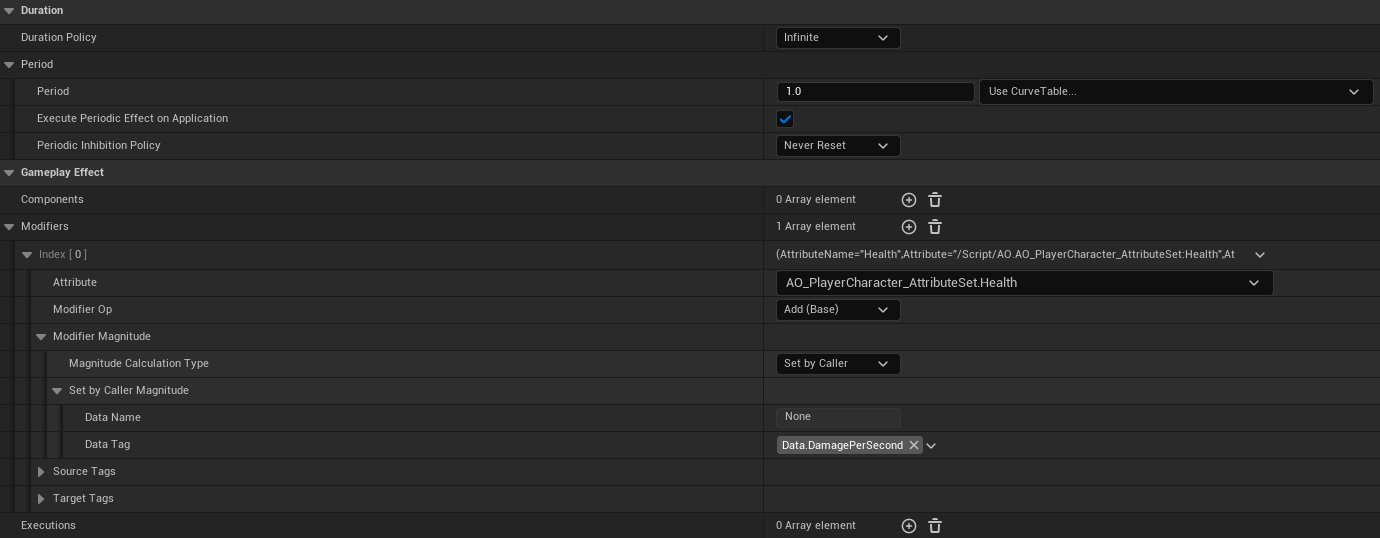Expand the Target Tags section
The image size is (1380, 538).
[41, 499]
